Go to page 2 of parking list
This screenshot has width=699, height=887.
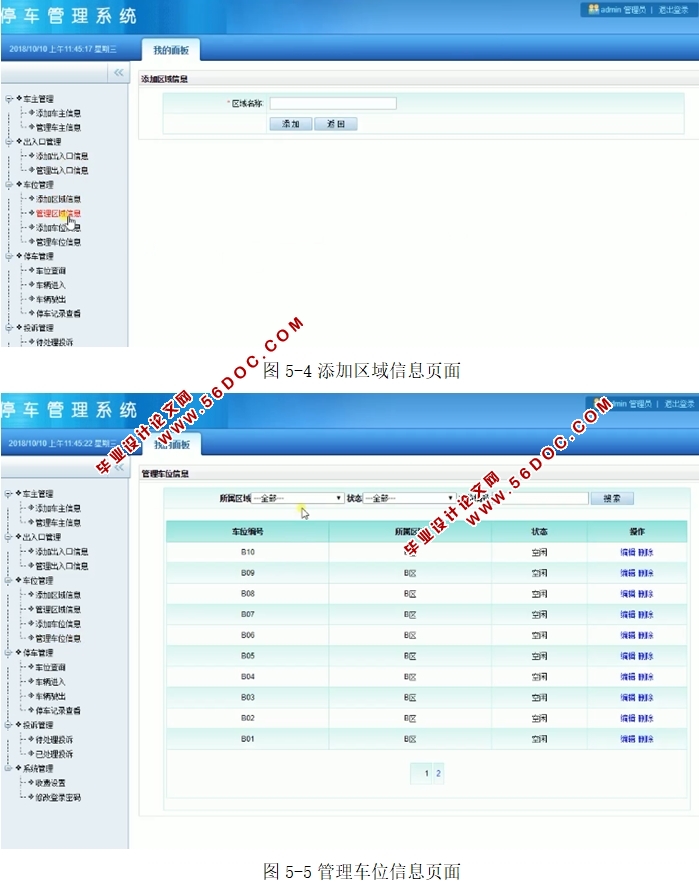click(x=438, y=773)
